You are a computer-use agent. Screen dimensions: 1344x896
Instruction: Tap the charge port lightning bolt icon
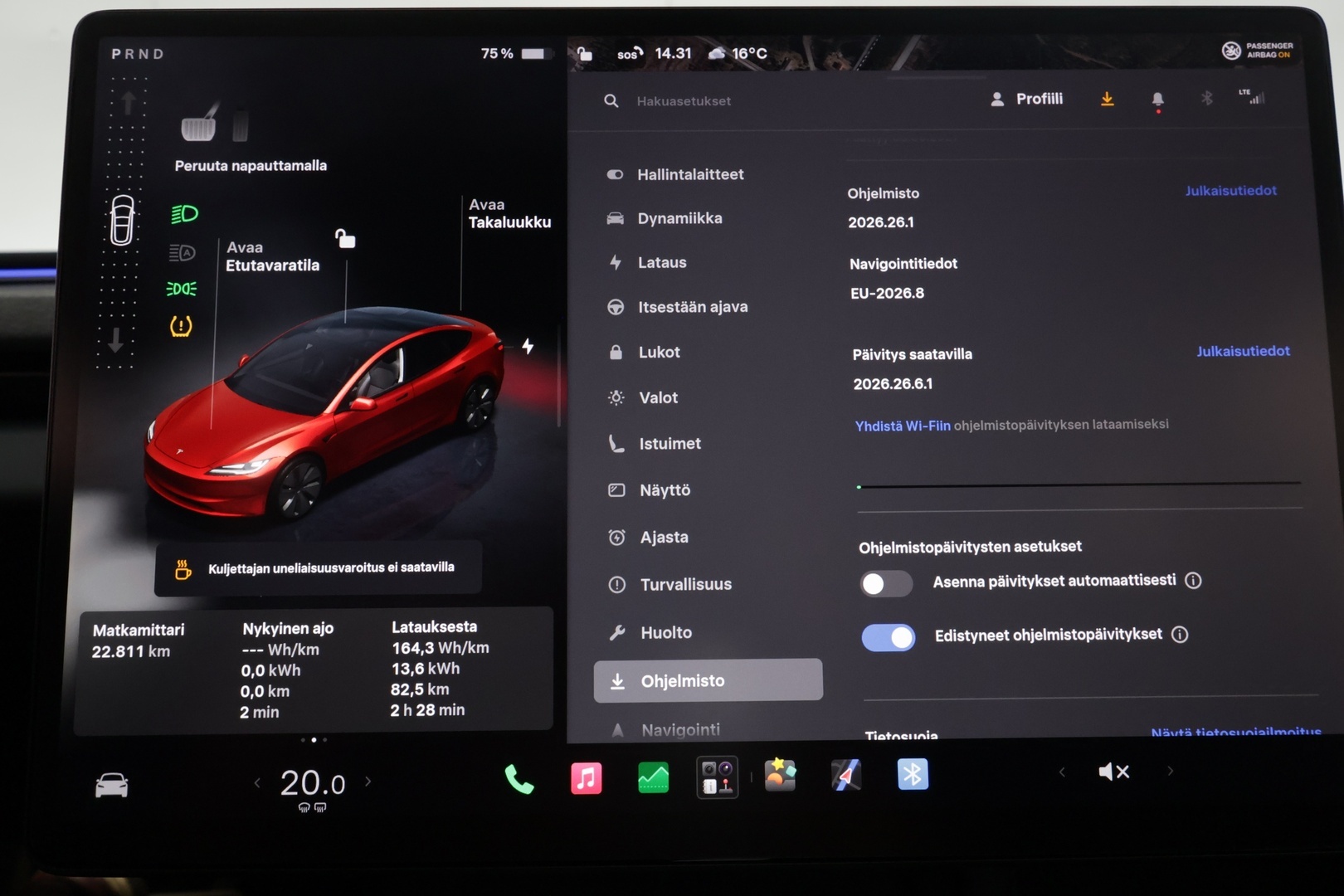(528, 346)
